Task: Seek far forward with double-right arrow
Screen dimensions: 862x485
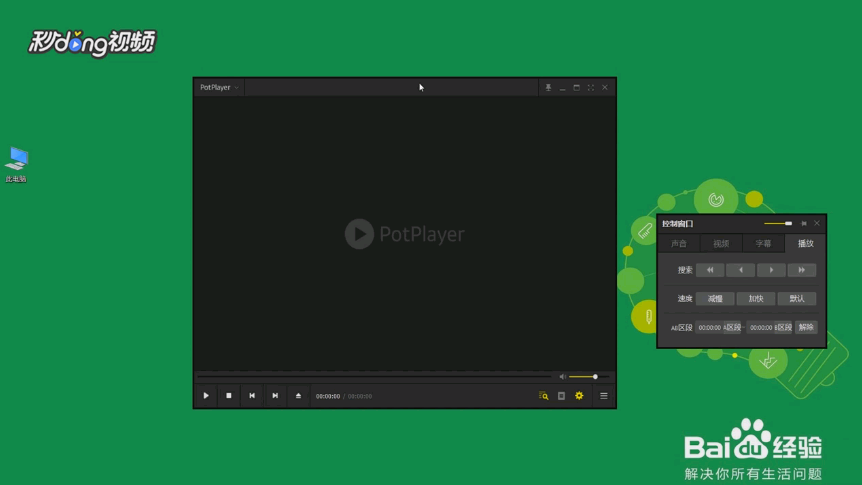Action: coord(802,270)
